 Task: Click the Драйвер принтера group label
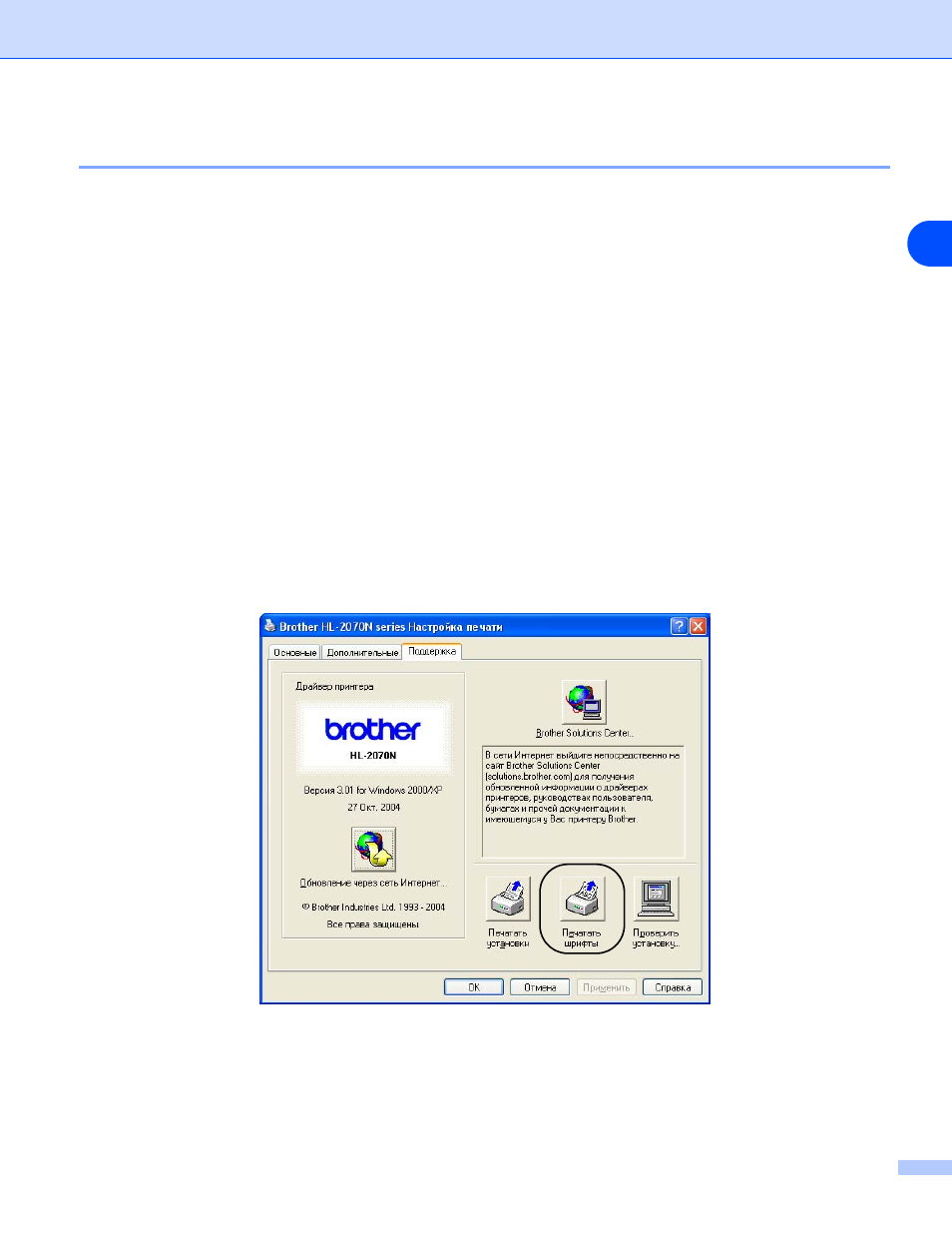pyautogui.click(x=334, y=687)
